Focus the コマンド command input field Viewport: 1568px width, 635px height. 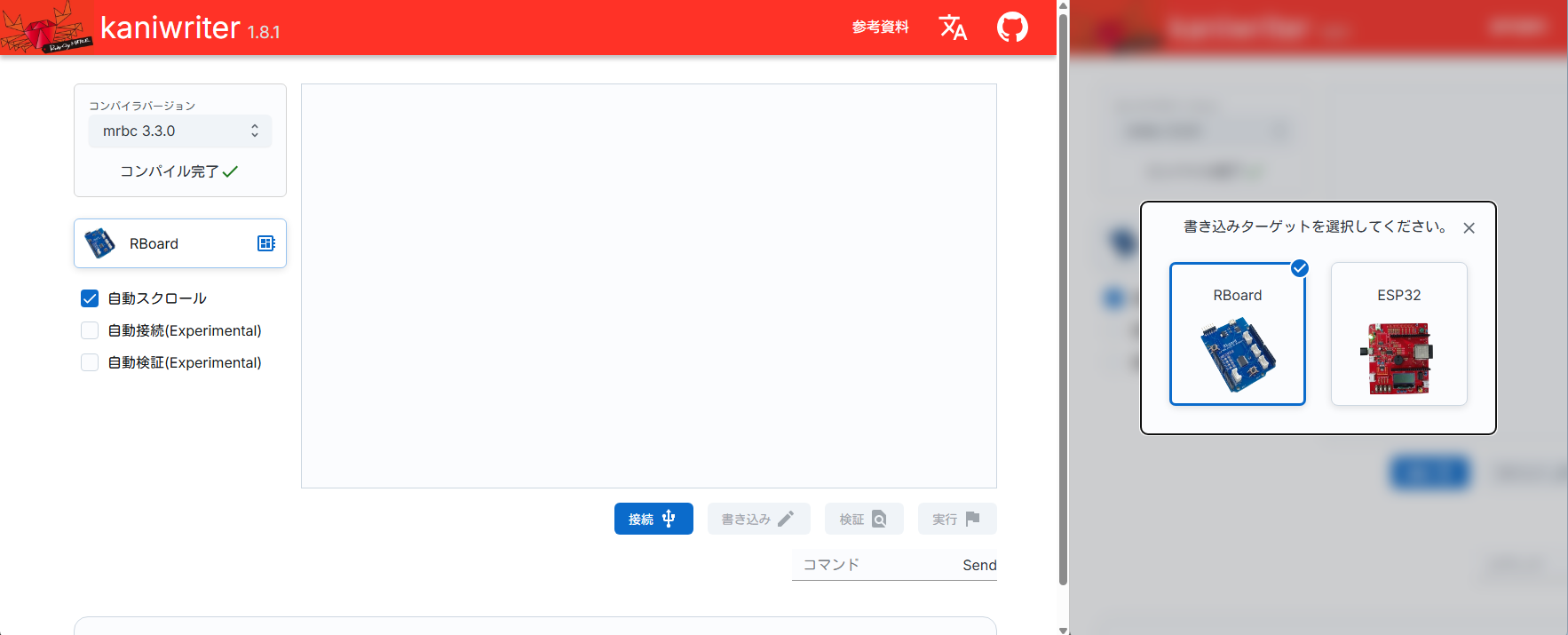[x=873, y=565]
